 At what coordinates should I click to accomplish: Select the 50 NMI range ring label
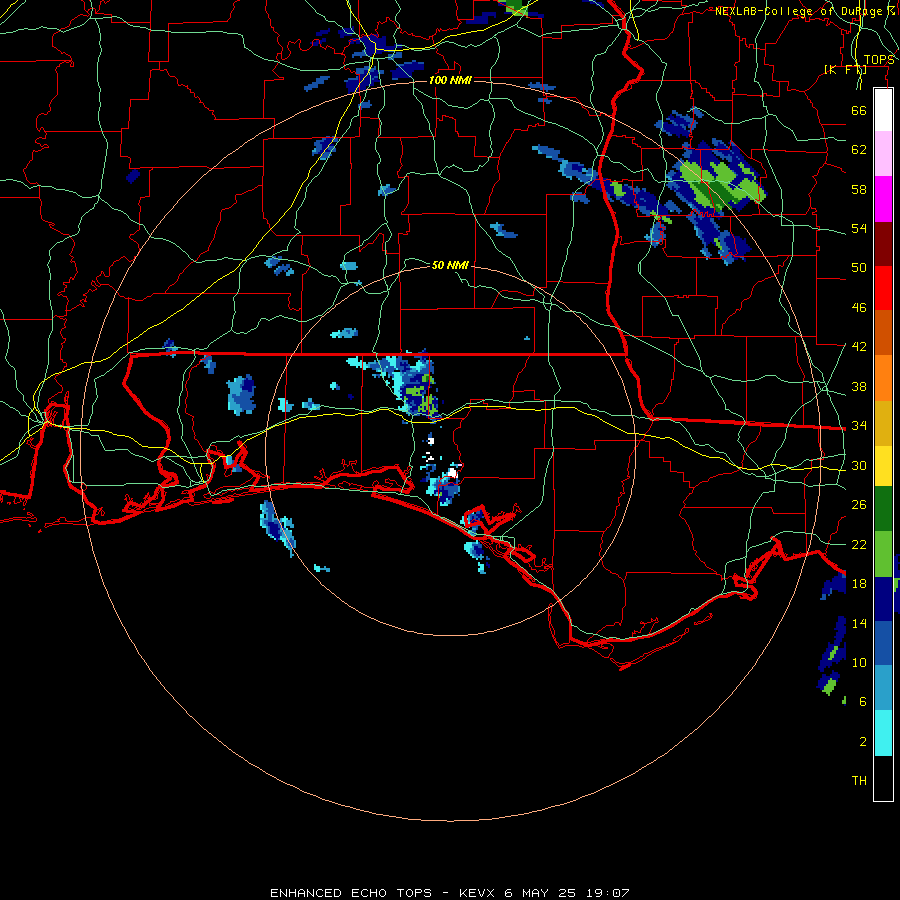[x=450, y=265]
